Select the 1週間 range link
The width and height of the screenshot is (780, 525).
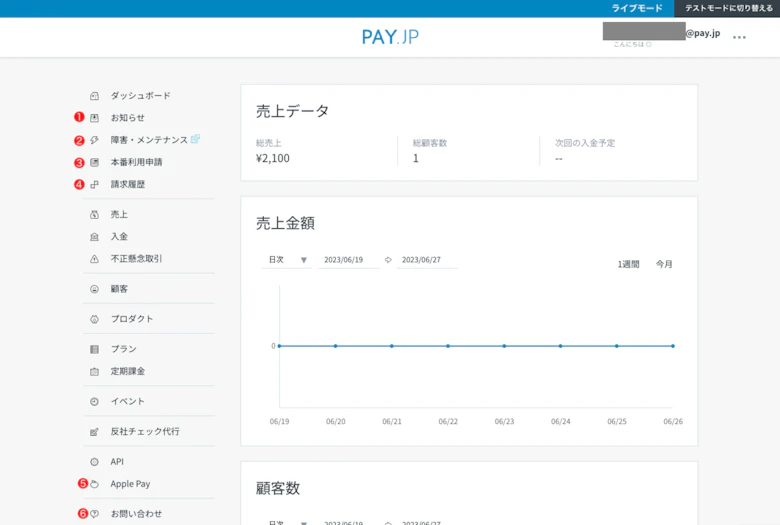click(x=628, y=264)
